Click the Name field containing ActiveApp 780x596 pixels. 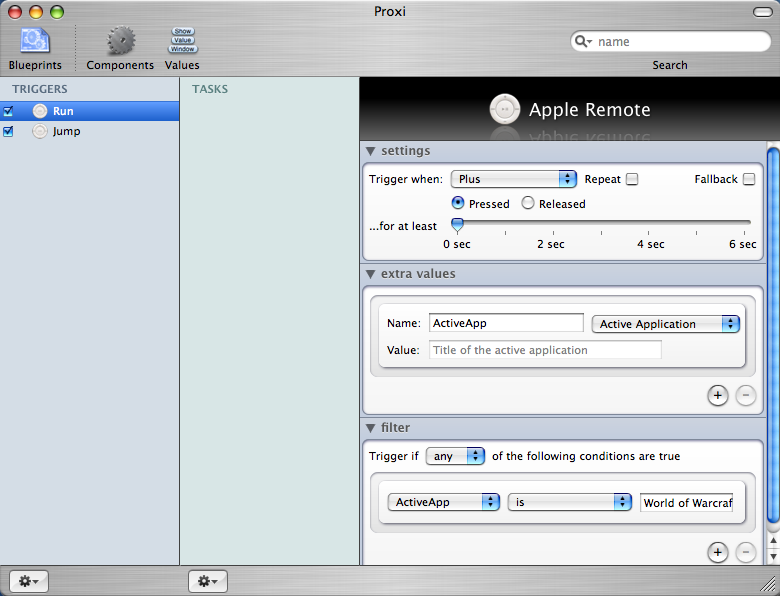coord(506,323)
